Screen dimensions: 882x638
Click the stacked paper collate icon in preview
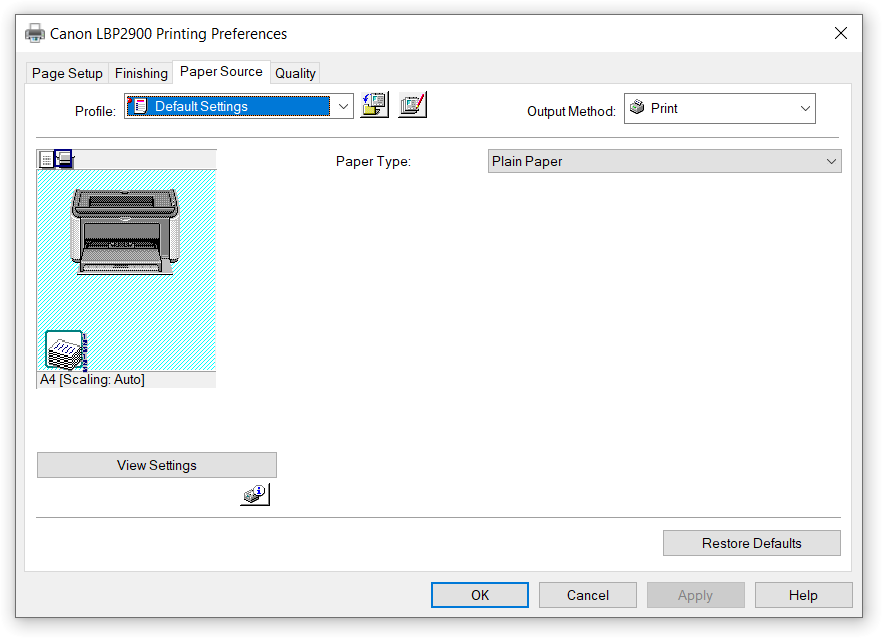(x=65, y=350)
